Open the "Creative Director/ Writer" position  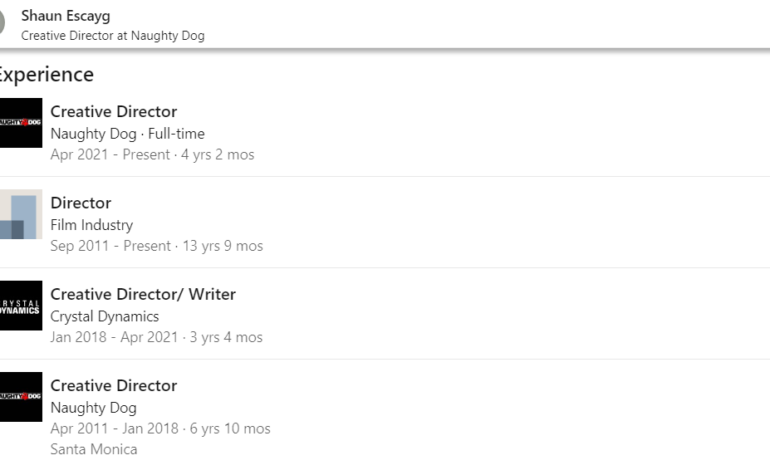click(143, 294)
